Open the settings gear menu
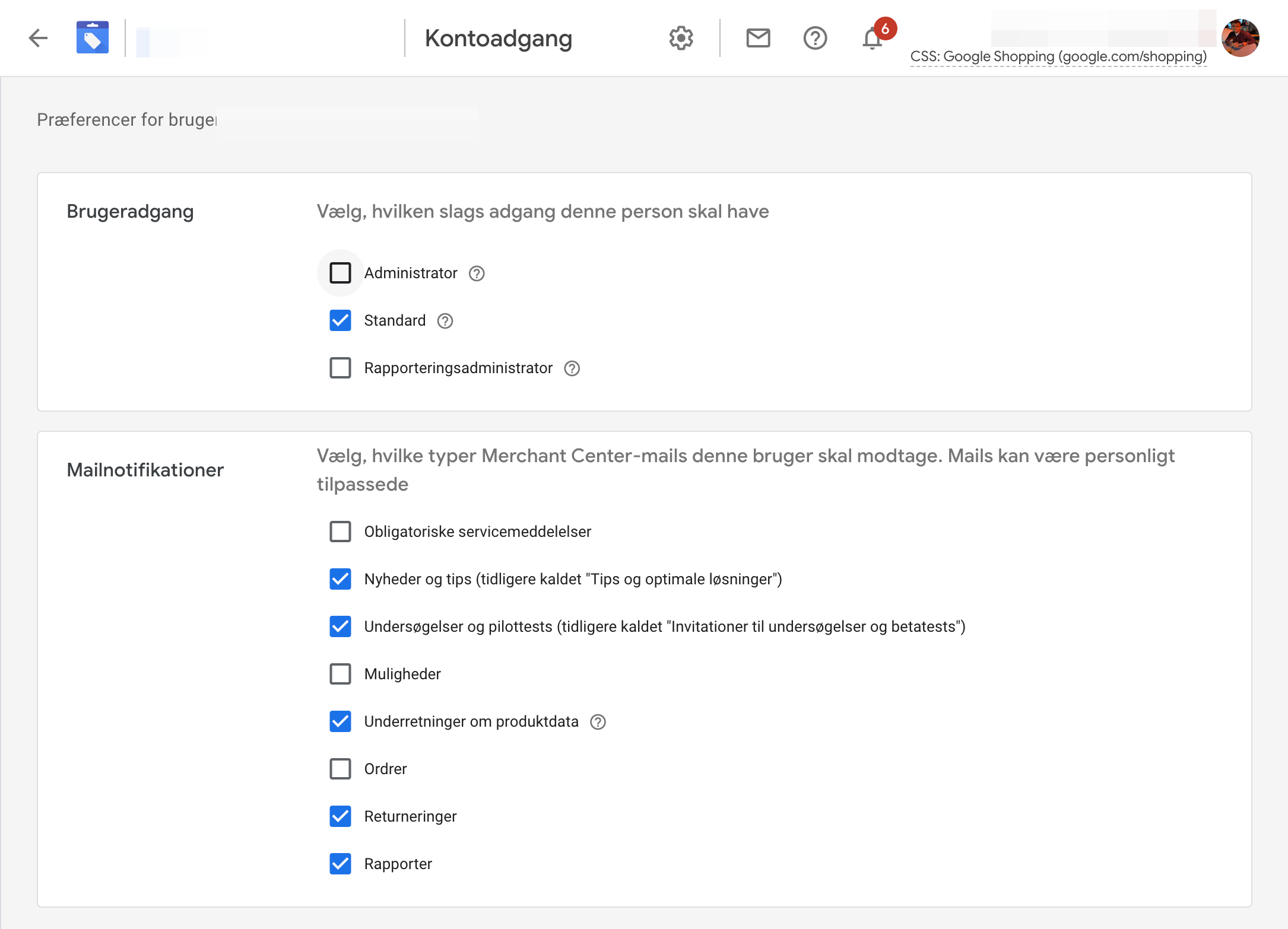Screen dimensions: 1288x929 681,38
